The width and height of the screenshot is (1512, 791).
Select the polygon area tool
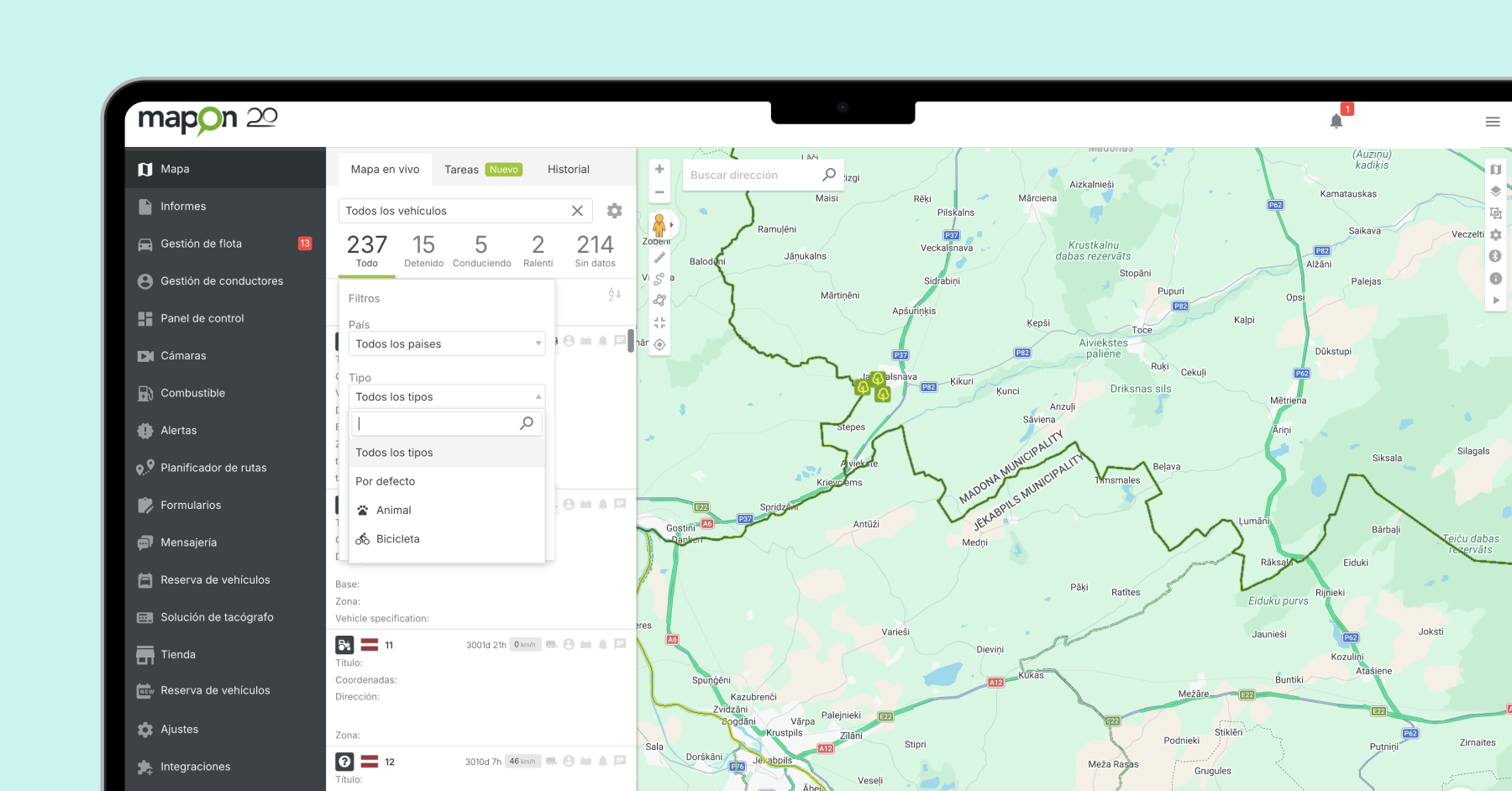[659, 301]
